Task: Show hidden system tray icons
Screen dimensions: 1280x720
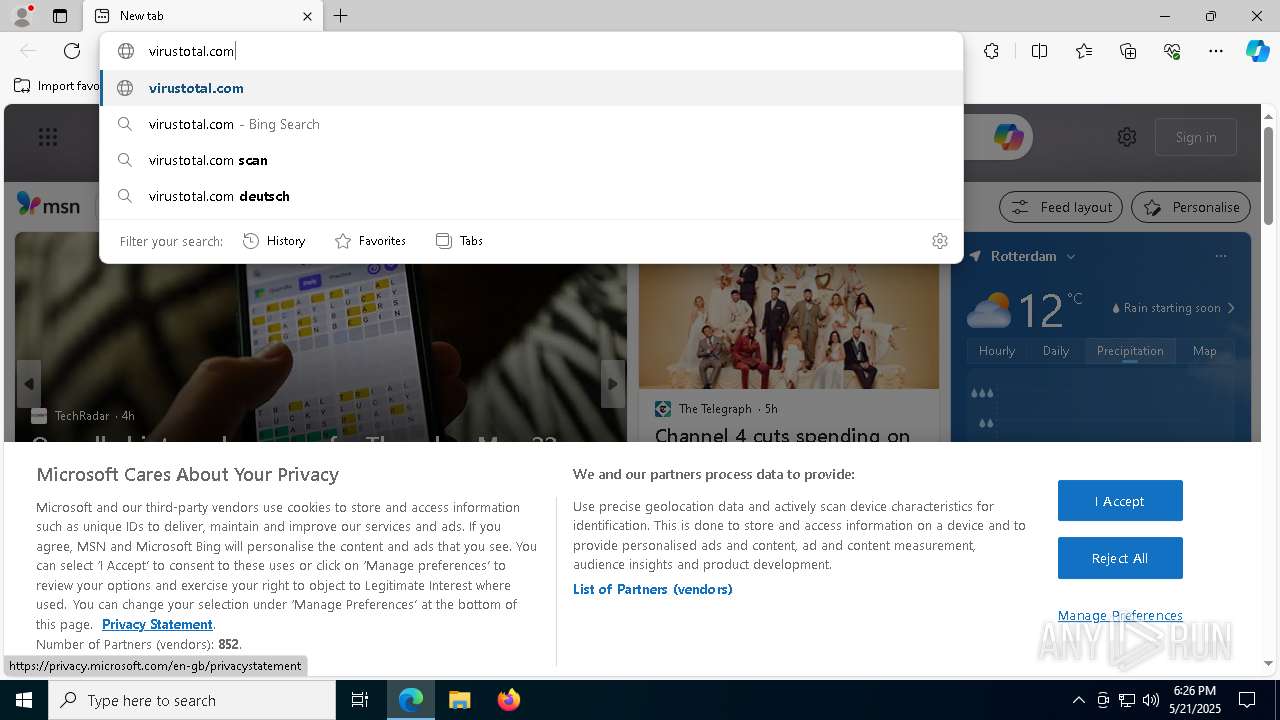Action: 1078,700
